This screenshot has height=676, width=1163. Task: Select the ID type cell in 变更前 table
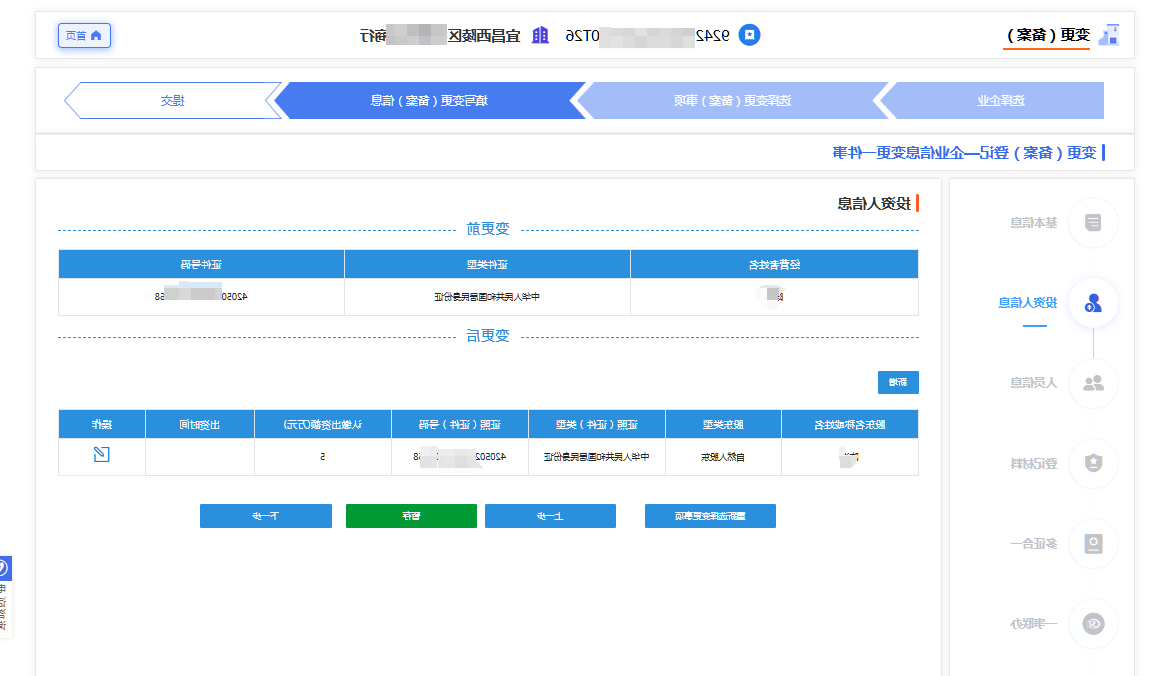(487, 297)
